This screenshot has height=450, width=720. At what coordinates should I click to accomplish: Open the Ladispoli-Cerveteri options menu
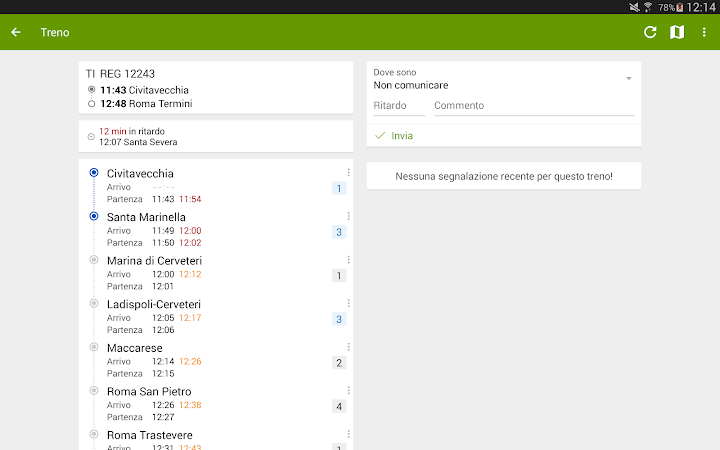point(349,303)
